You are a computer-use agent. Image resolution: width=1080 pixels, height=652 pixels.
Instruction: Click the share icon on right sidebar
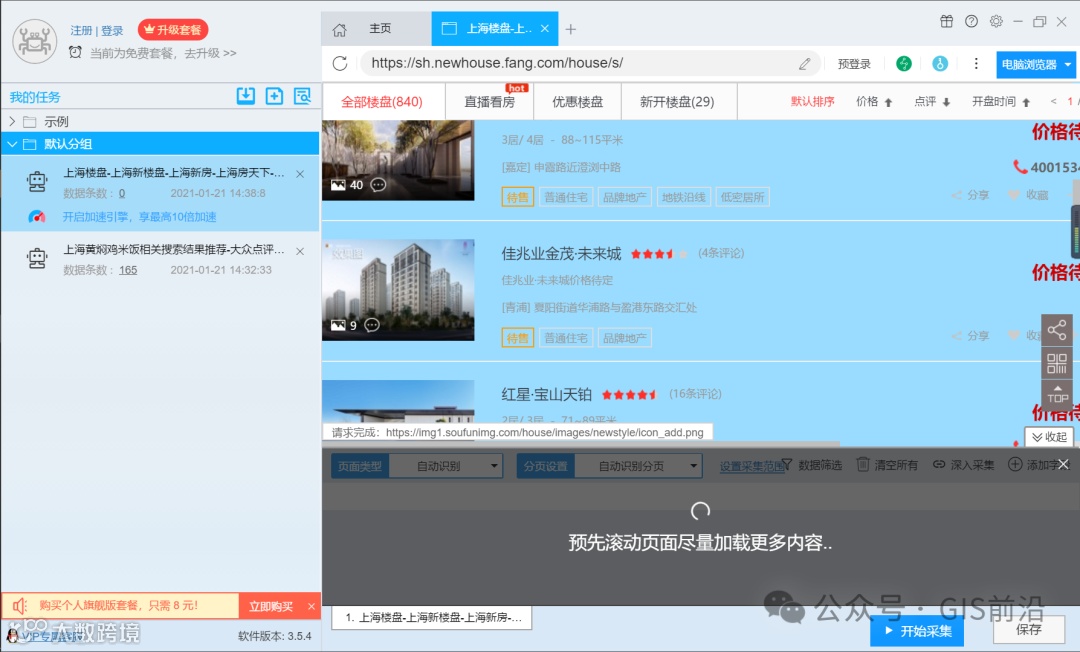coord(1057,330)
